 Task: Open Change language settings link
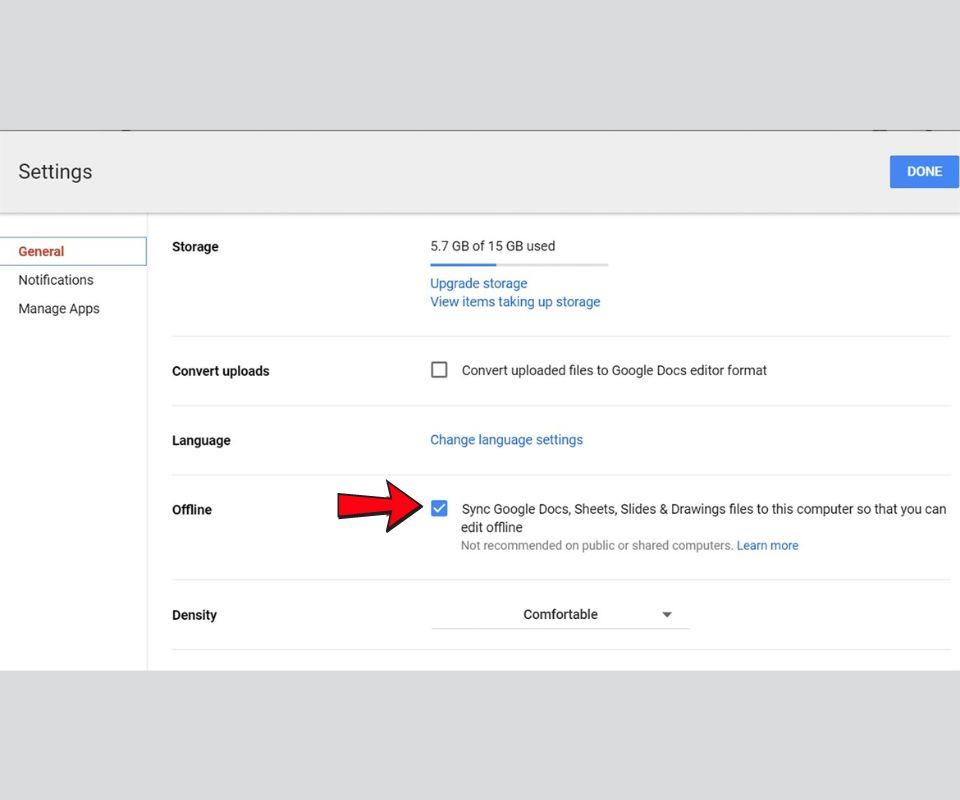506,439
